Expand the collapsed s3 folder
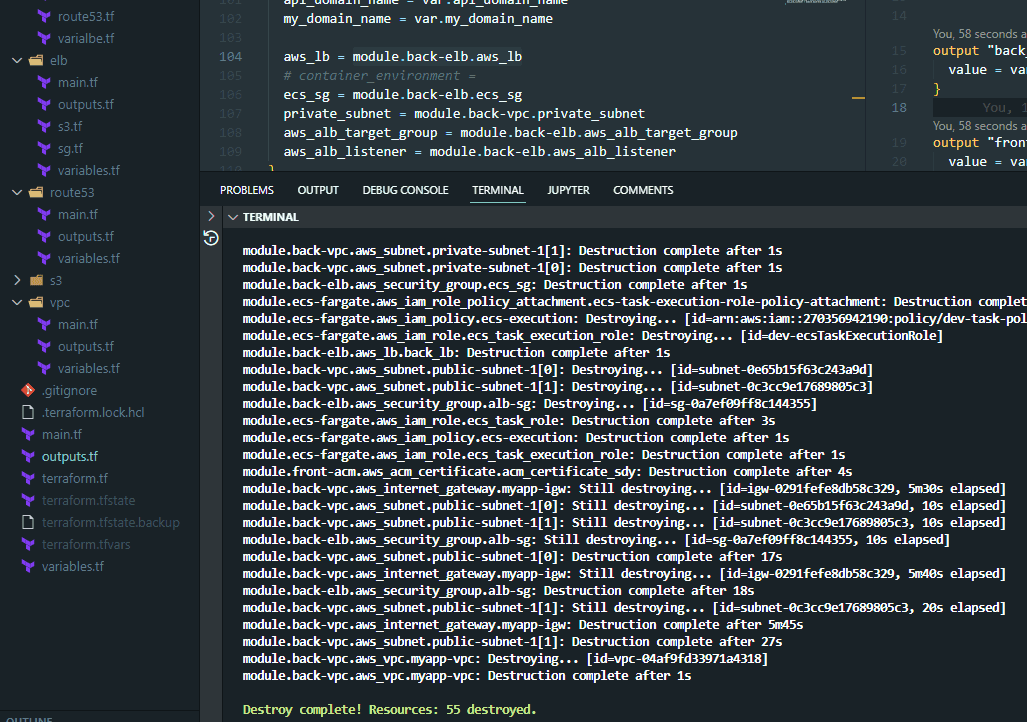 tap(17, 280)
